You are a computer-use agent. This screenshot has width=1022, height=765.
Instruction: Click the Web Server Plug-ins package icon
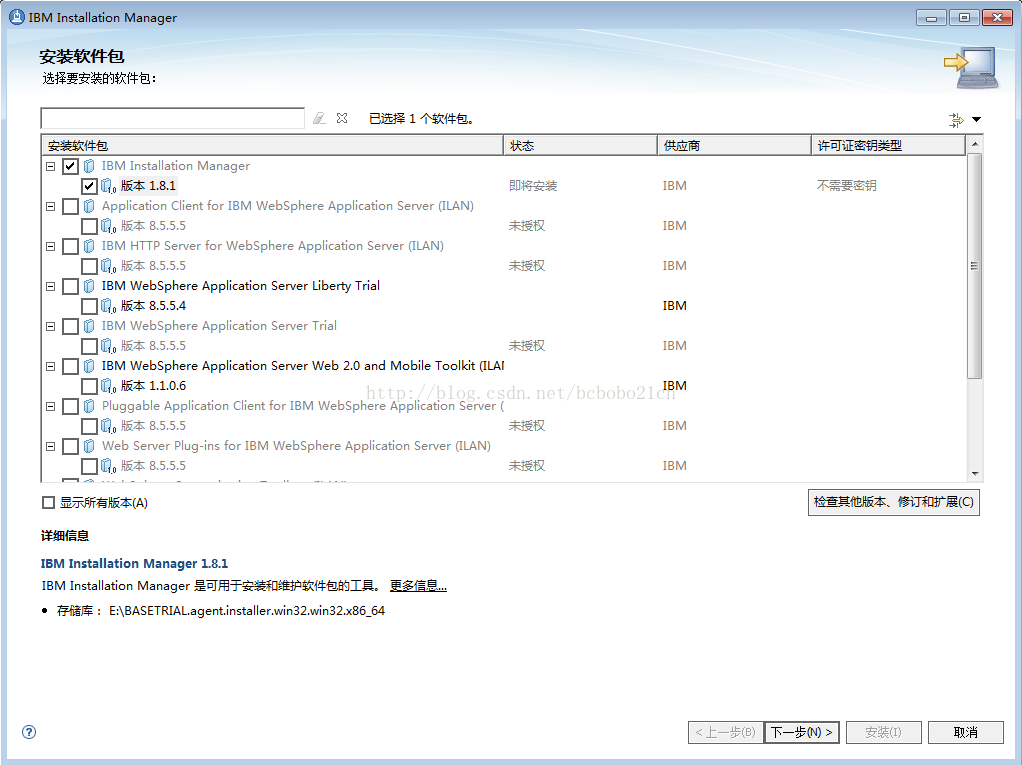(89, 446)
